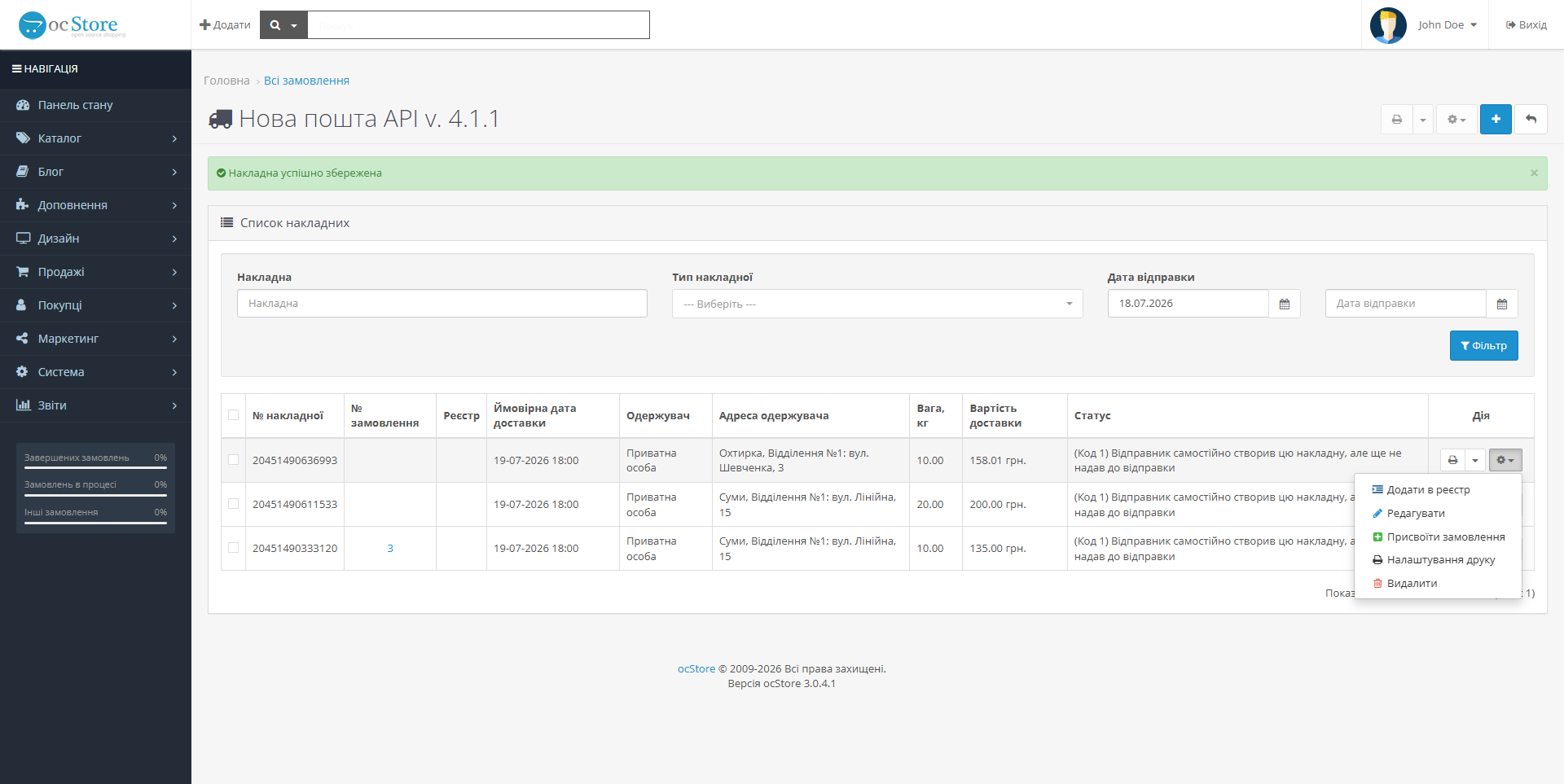Screen dimensions: 1564x784
Task: Choose Присвоїти замовлення from the menu
Action: pyautogui.click(x=1438, y=537)
